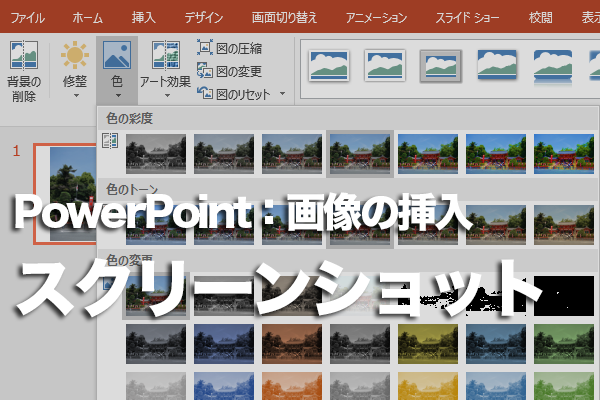Apply the drop shadow rectangle picture style
The width and height of the screenshot is (600, 400).
pos(497,65)
